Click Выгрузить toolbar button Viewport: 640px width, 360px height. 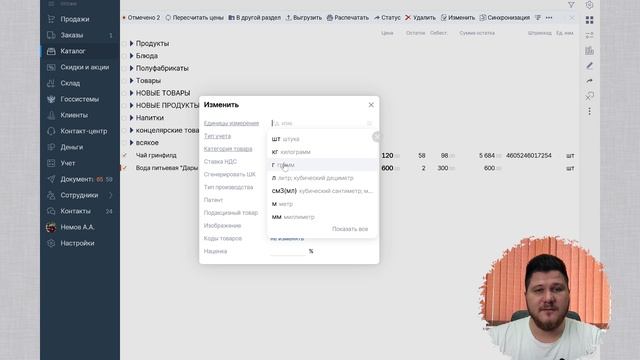click(x=304, y=18)
